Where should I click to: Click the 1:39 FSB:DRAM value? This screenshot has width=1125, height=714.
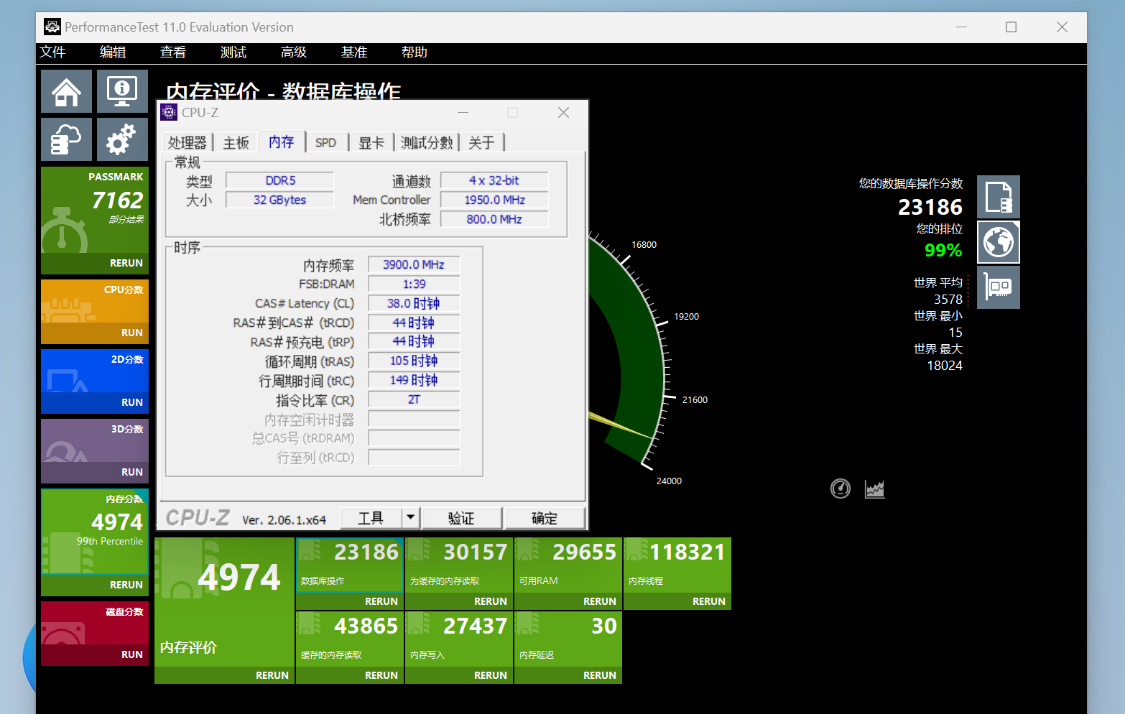413,284
